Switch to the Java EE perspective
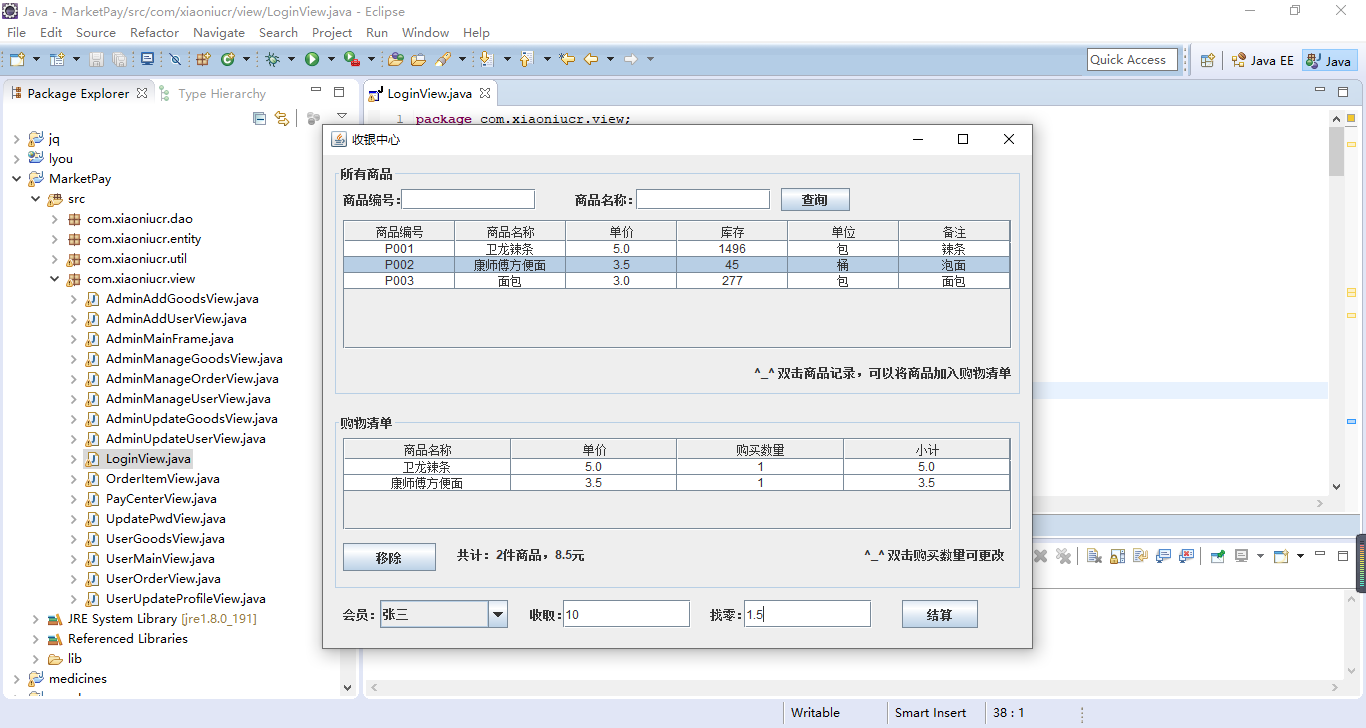 (1262, 60)
